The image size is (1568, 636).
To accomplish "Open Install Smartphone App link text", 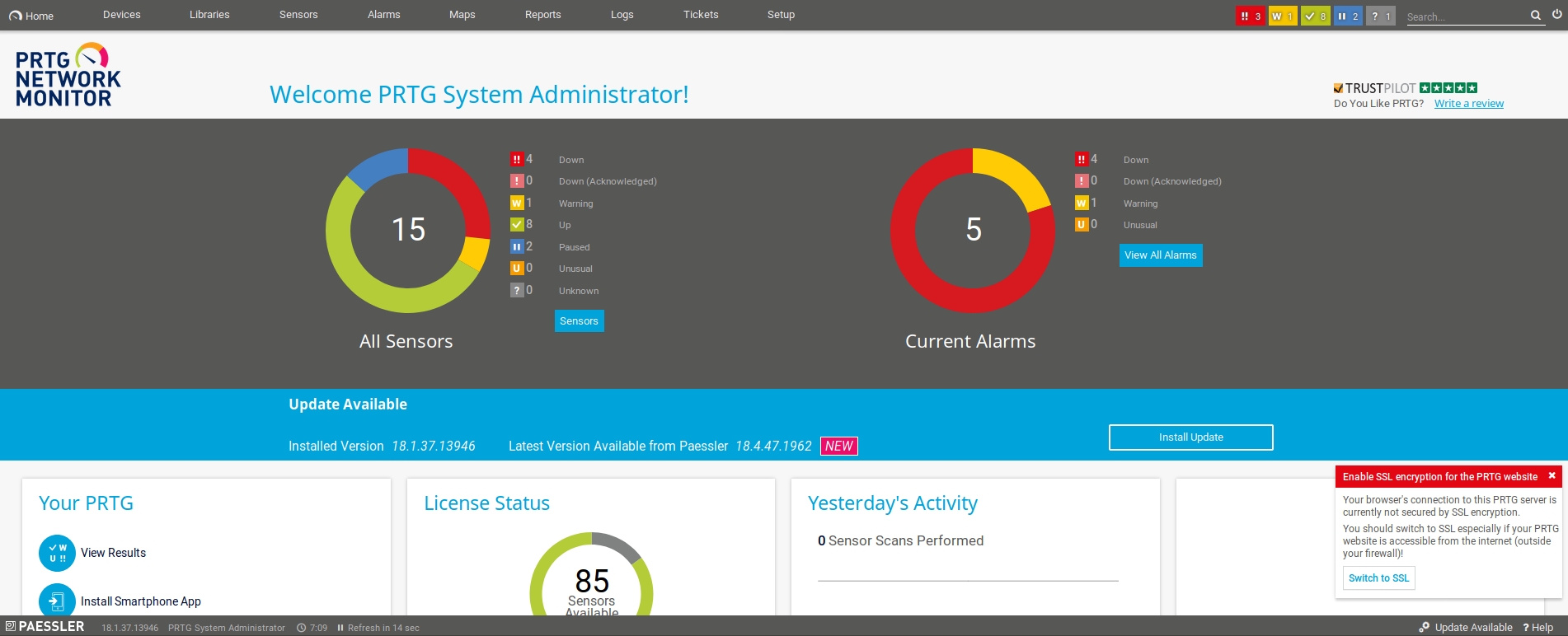I will [x=141, y=601].
